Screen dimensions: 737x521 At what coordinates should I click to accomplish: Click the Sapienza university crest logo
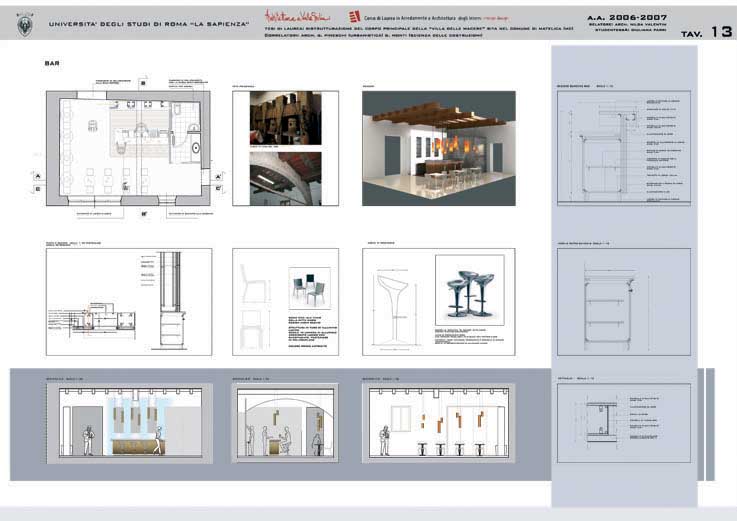(x=23, y=23)
